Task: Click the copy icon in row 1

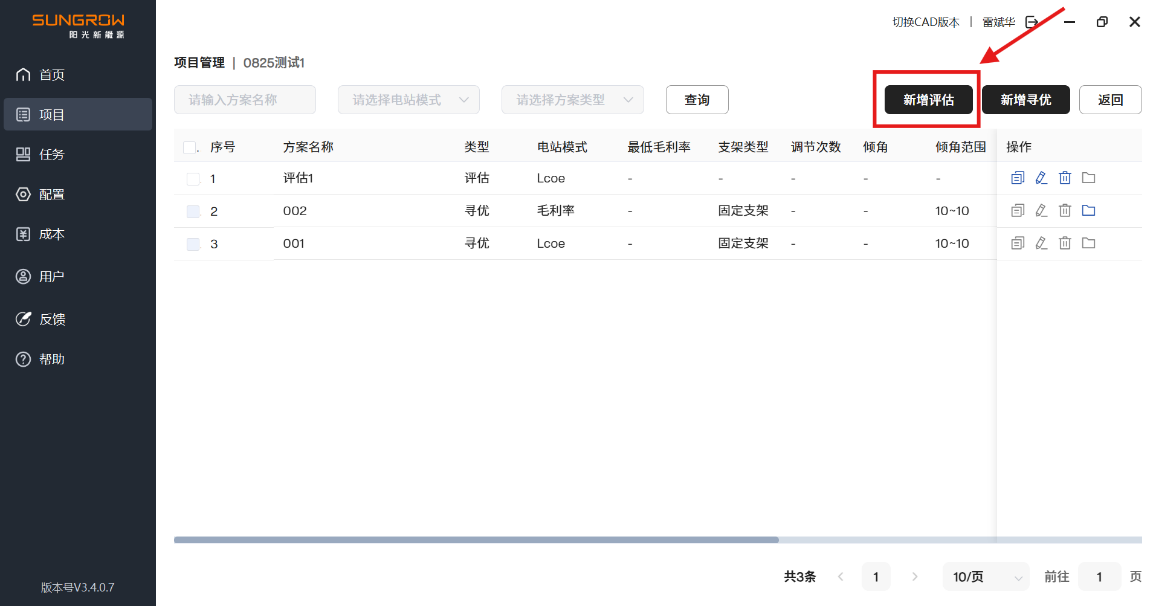Action: (x=1017, y=178)
